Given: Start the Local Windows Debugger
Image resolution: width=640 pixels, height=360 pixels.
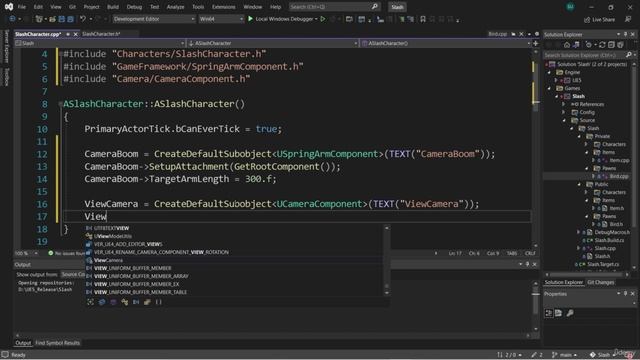Looking at the screenshot, I should point(283,19).
